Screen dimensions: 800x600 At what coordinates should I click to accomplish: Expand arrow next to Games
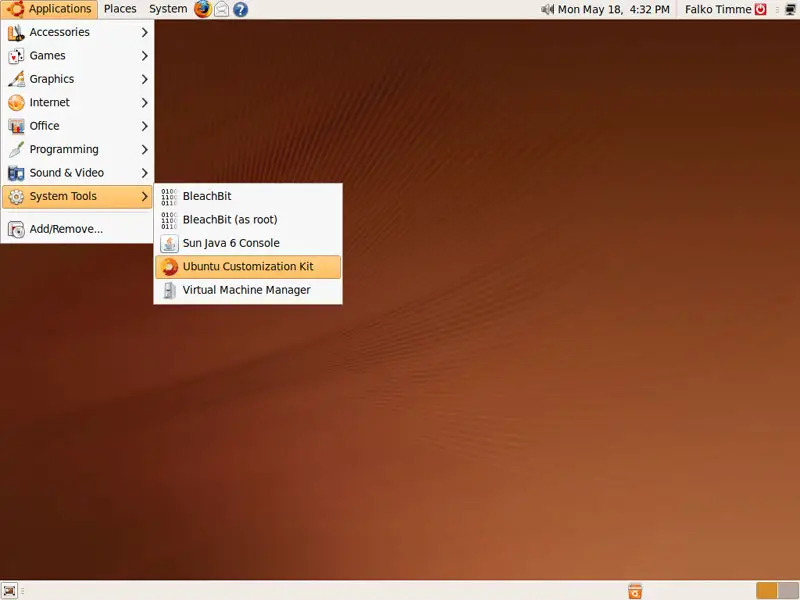pos(144,56)
